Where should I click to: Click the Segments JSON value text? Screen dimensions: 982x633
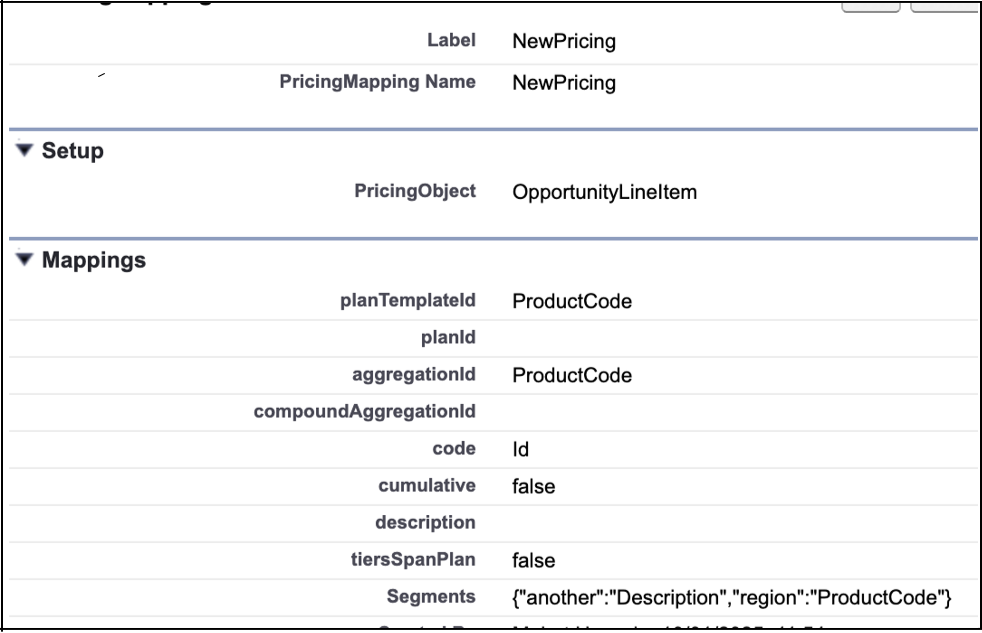point(730,597)
